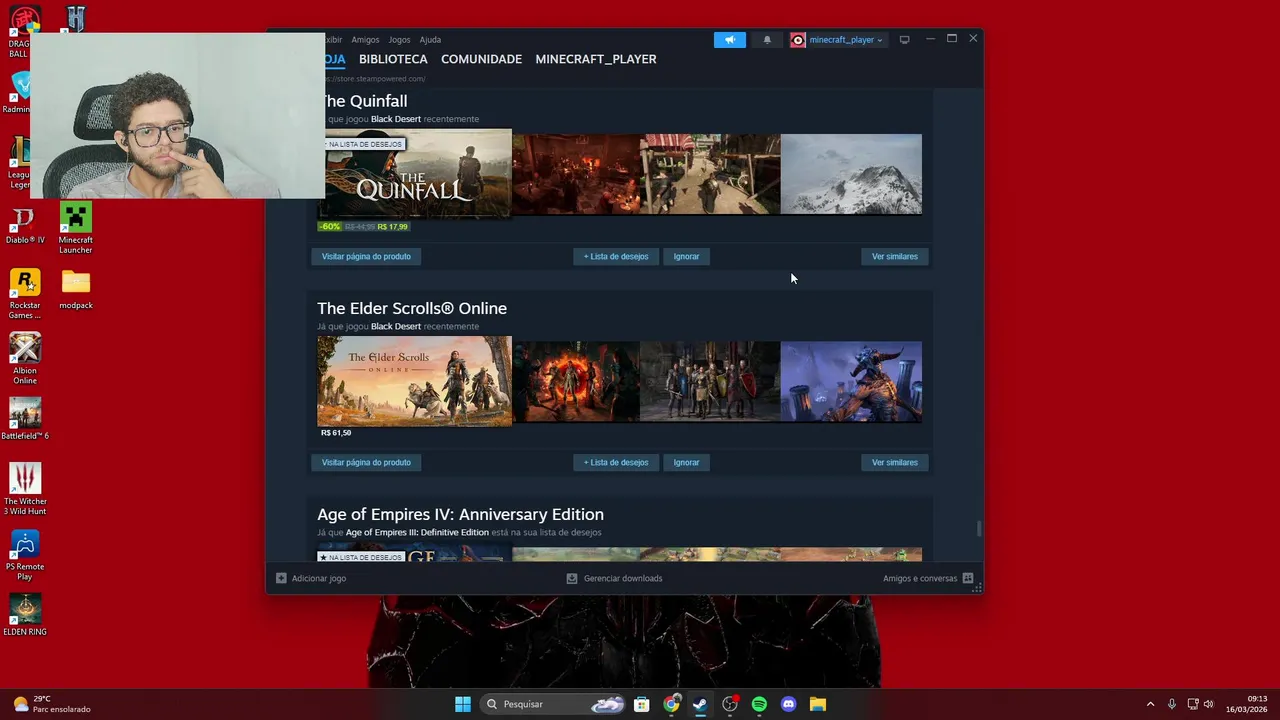This screenshot has width=1280, height=720.
Task: Click Adicionar jogo at bottom left
Action: [x=311, y=578]
